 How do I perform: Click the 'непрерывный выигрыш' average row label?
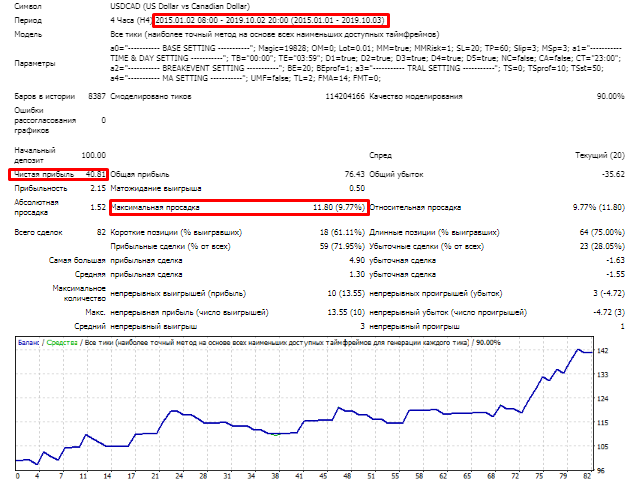[x=154, y=327]
